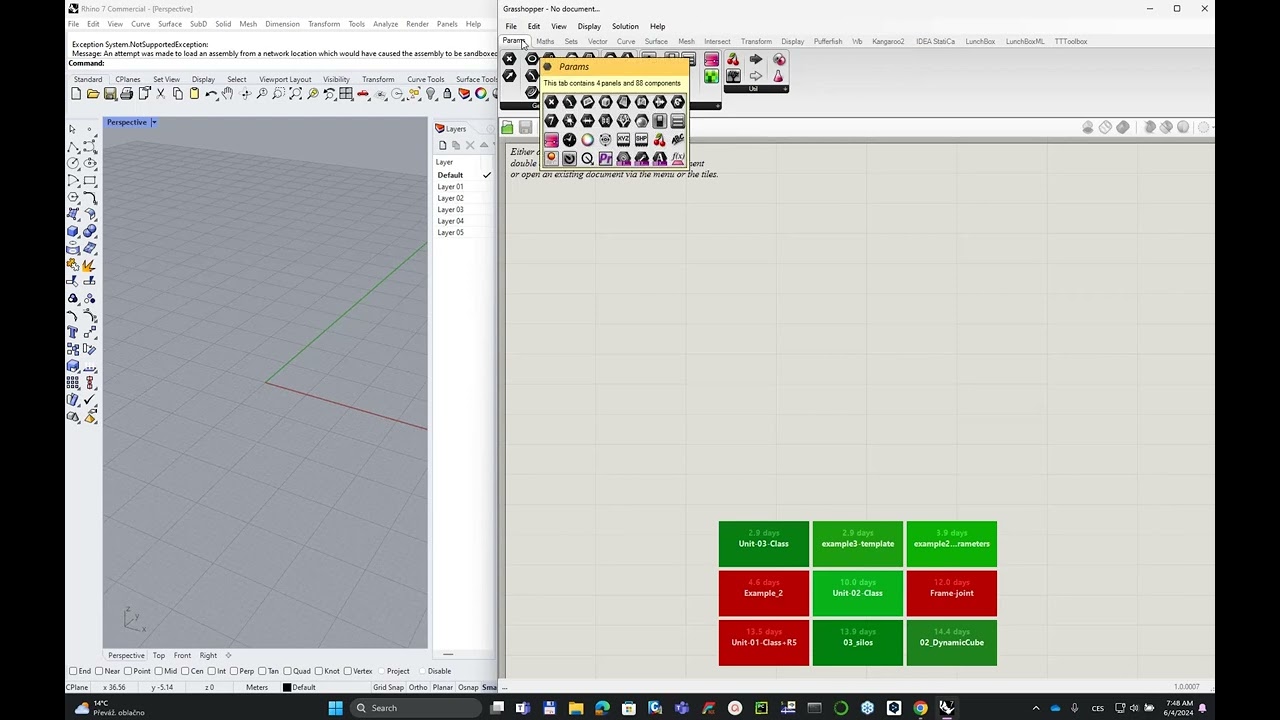Click the Print icon in Rhino Standard toolbar
This screenshot has height=720, width=1280.
tap(127, 94)
